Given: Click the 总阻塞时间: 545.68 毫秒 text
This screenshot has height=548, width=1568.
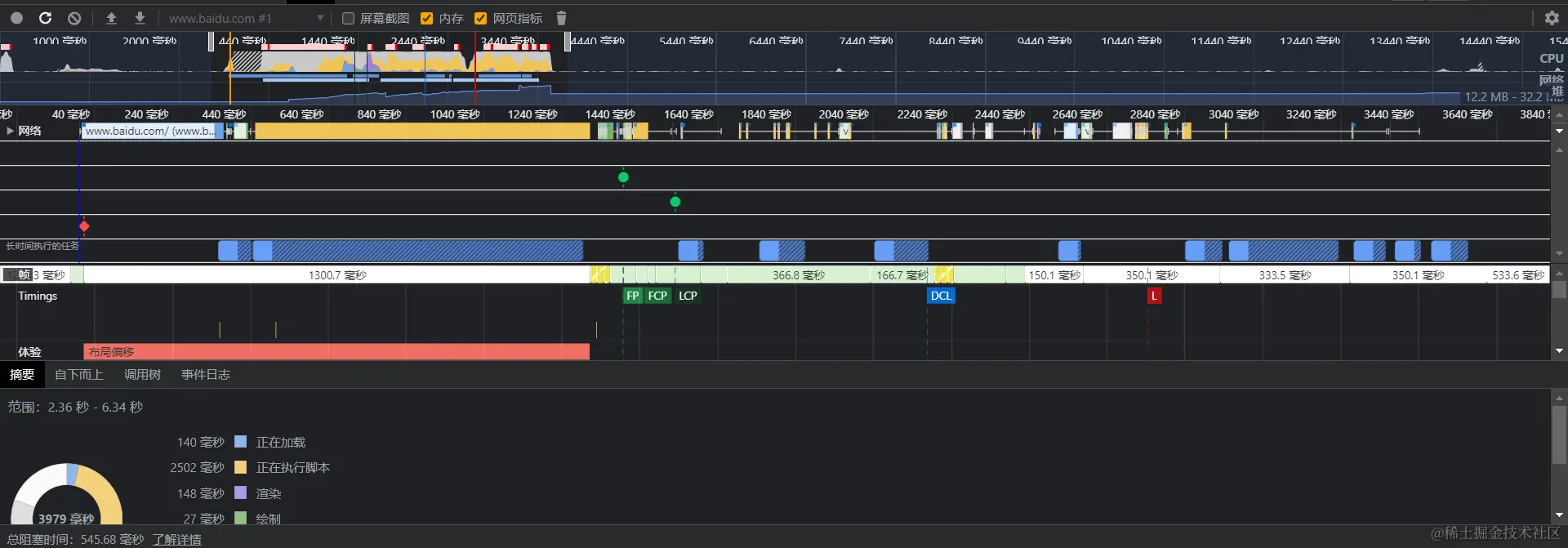Looking at the screenshot, I should 75,540.
